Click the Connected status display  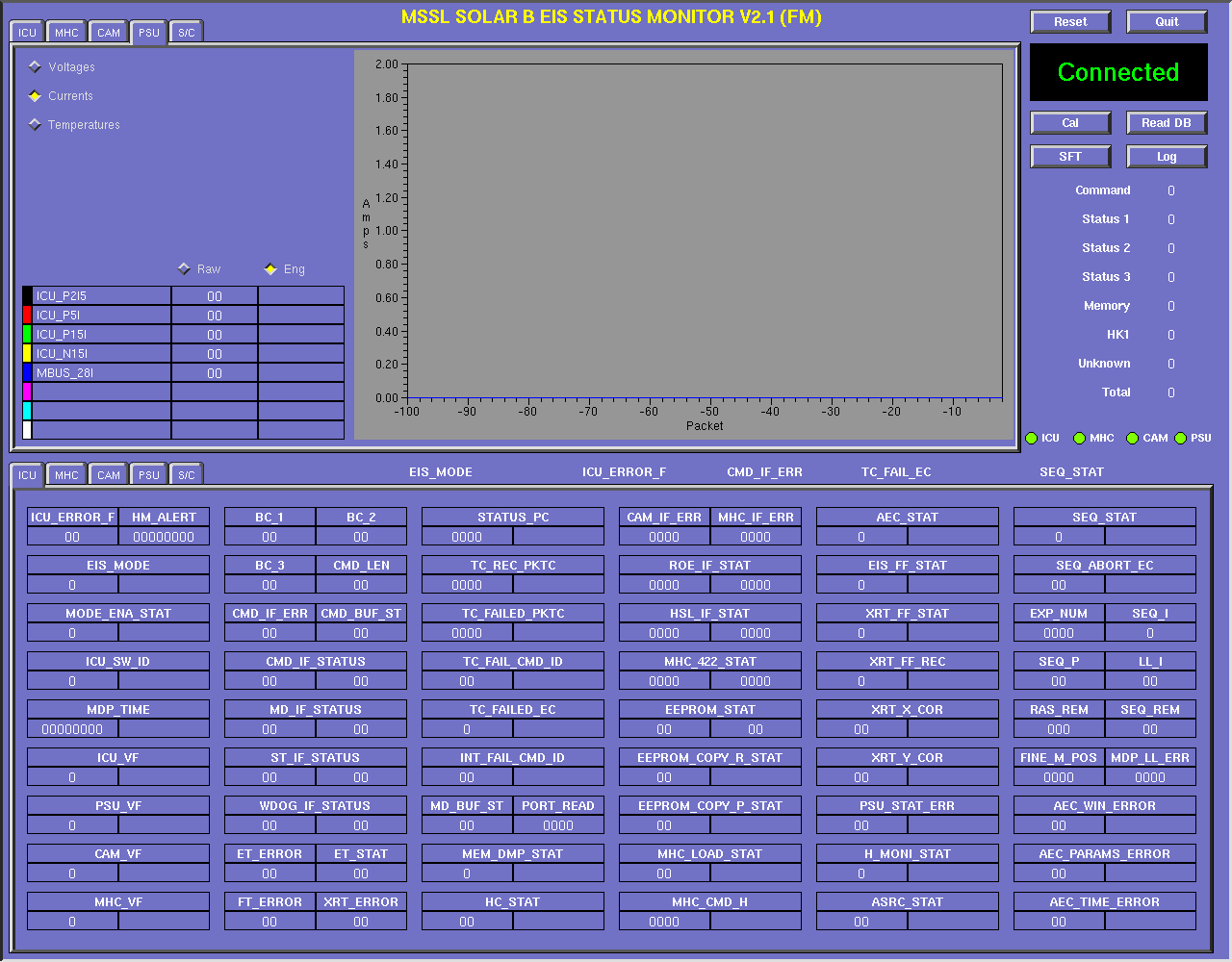(x=1118, y=72)
